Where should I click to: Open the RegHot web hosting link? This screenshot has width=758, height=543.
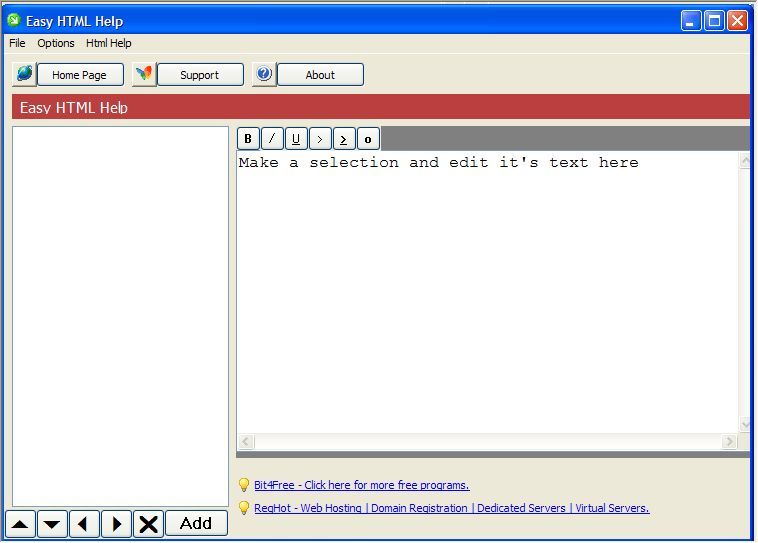point(452,508)
